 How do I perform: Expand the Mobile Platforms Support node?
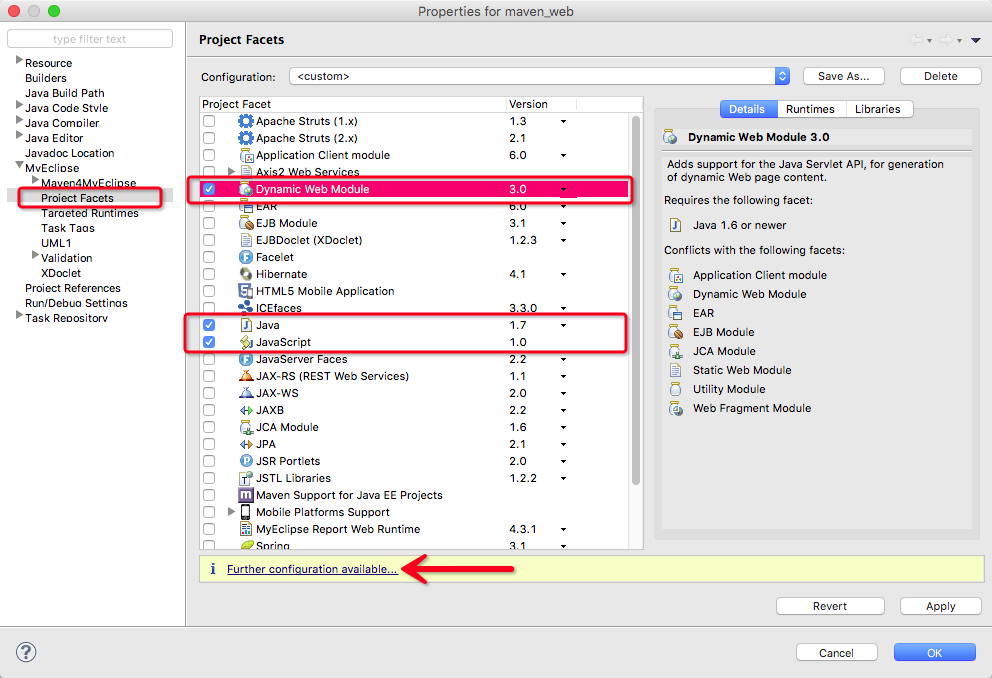tap(232, 512)
